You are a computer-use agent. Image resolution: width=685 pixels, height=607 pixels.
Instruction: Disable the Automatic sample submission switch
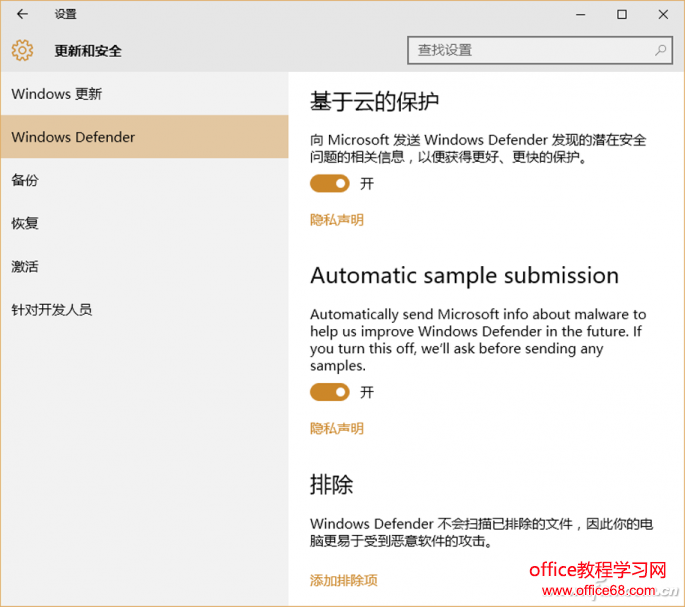[x=330, y=392]
